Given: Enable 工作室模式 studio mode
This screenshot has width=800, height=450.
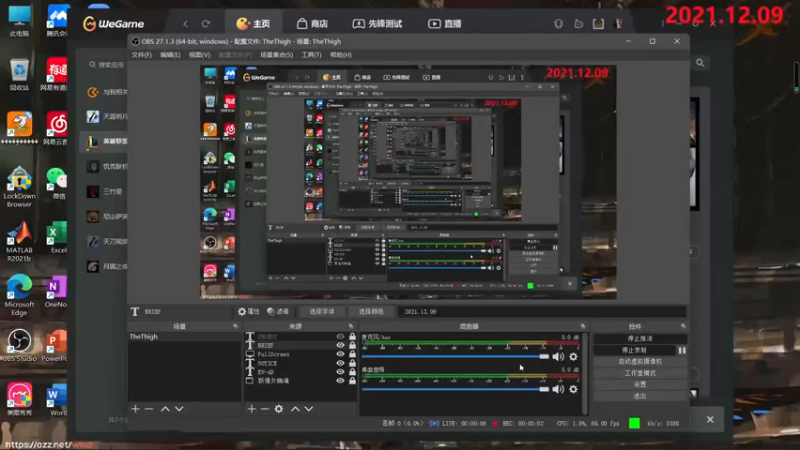Looking at the screenshot, I should (x=640, y=373).
